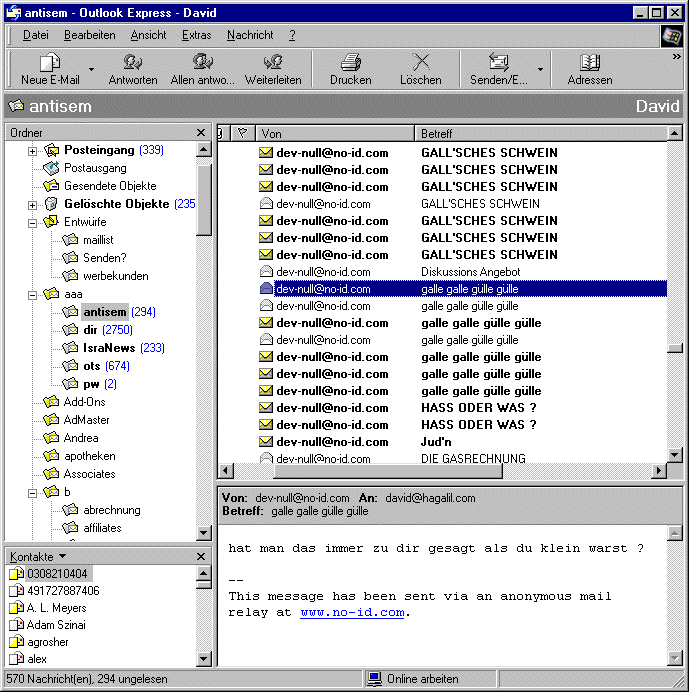Close the Ordner folder pane
This screenshot has height=692, width=689.
pos(201,133)
